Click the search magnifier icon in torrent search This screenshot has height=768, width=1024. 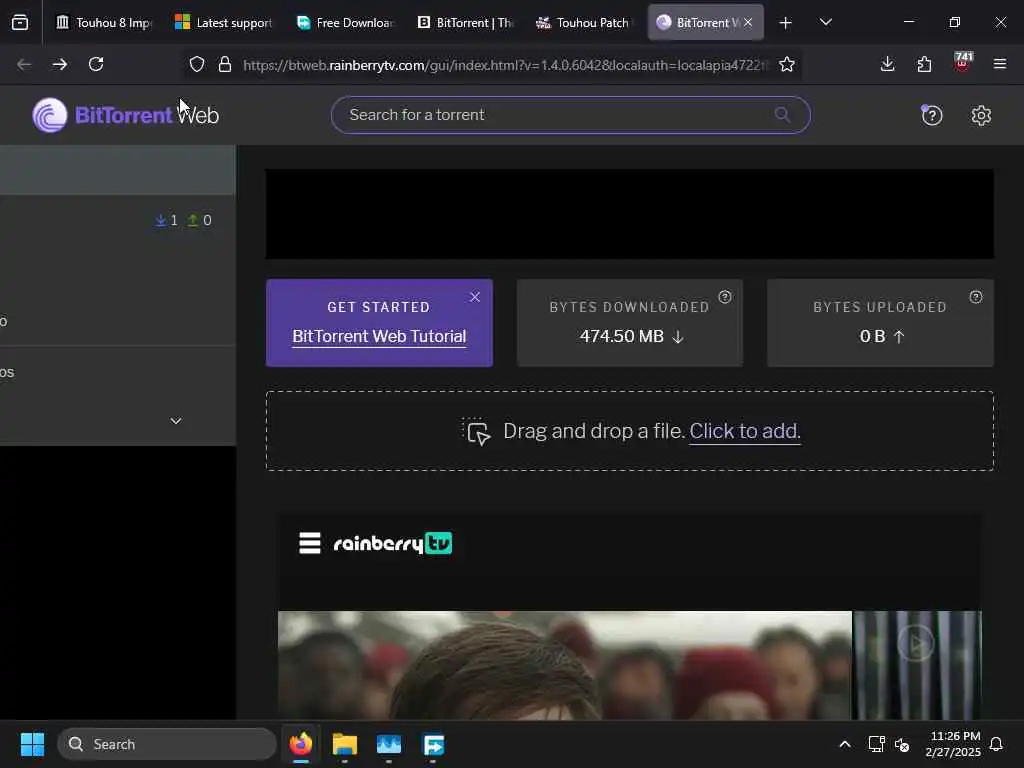click(x=782, y=115)
